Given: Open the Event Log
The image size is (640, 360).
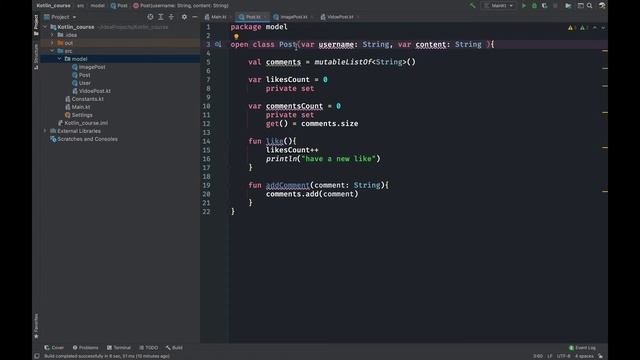Looking at the screenshot, I should (x=582, y=348).
